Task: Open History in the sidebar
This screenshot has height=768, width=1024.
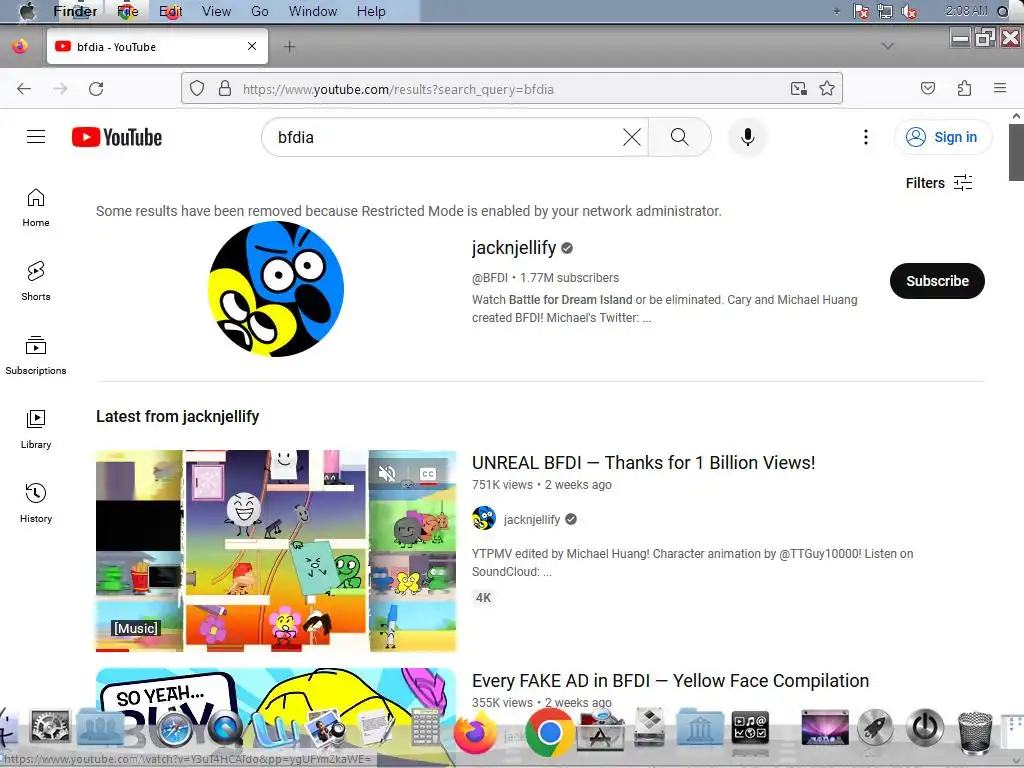Action: coord(36,504)
